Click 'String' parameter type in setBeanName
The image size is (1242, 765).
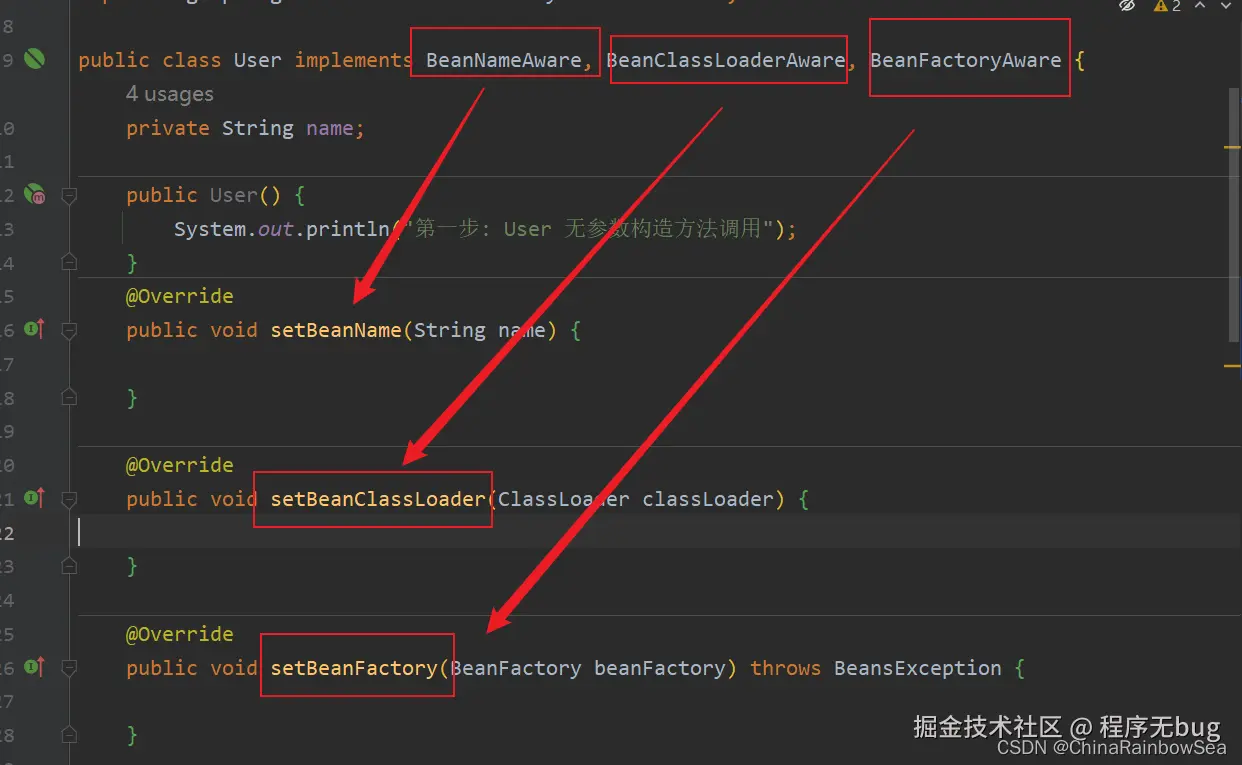pos(450,330)
